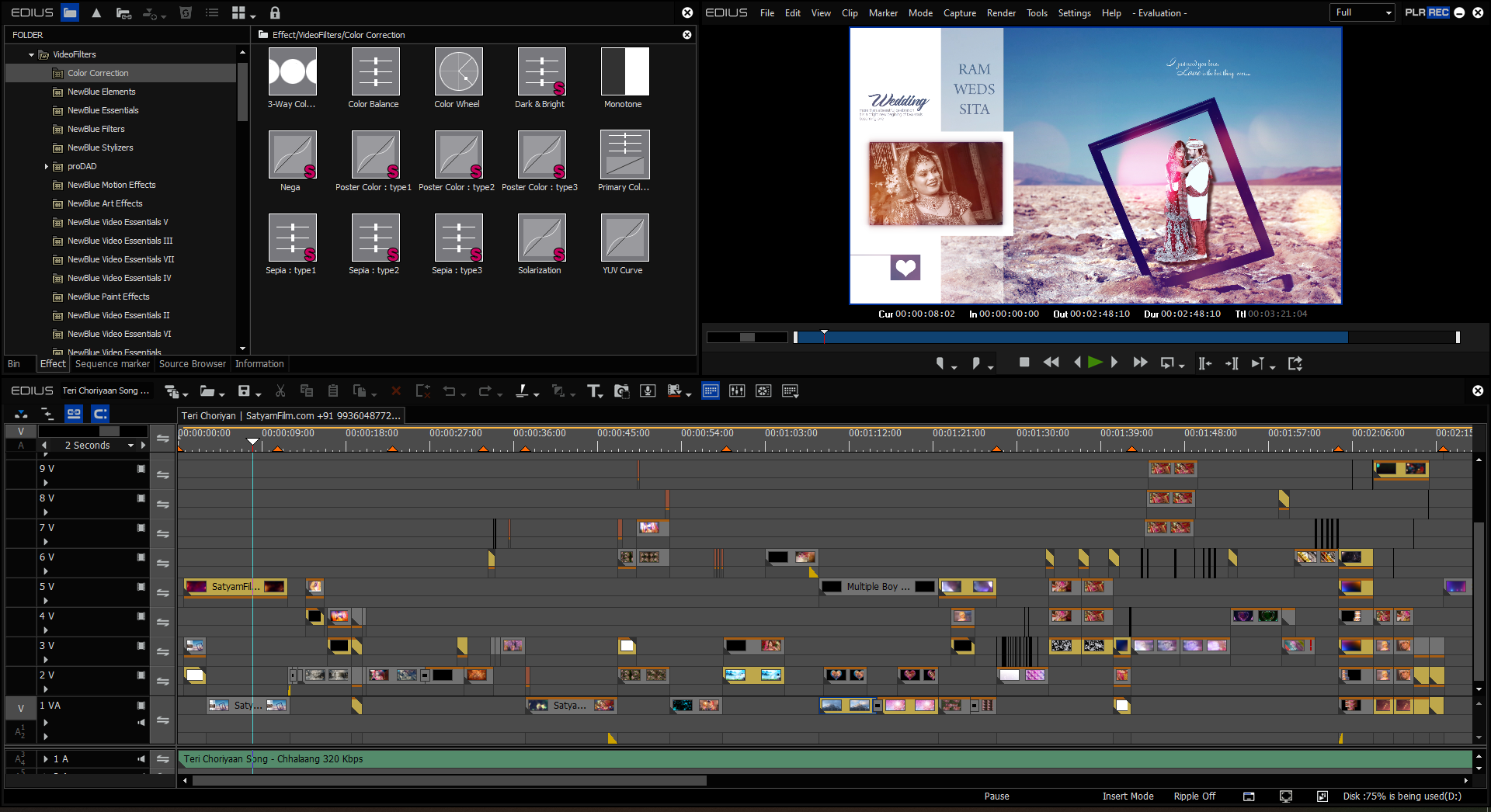Click the Loop playback icon
The height and width of the screenshot is (812, 1491).
pos(1167,363)
